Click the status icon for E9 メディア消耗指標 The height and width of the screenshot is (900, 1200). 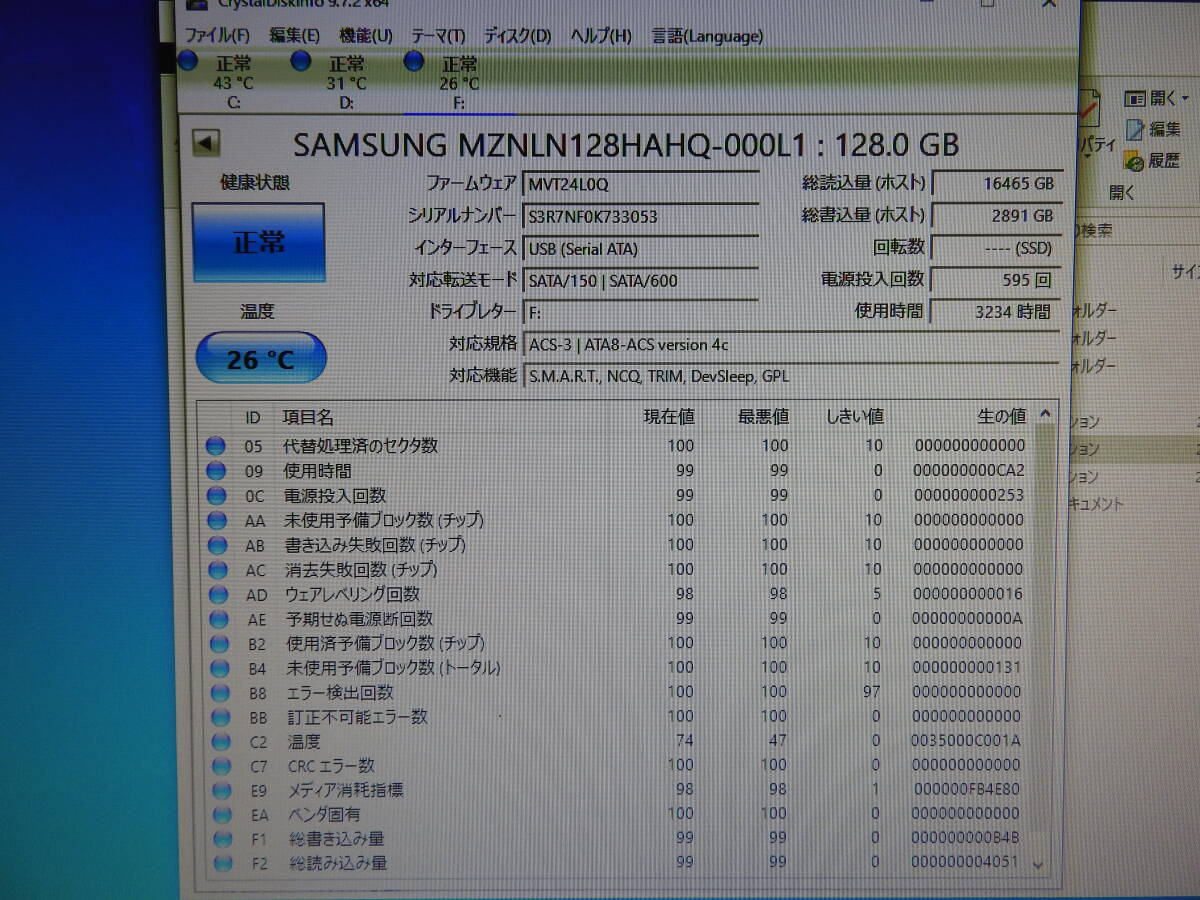tap(221, 790)
